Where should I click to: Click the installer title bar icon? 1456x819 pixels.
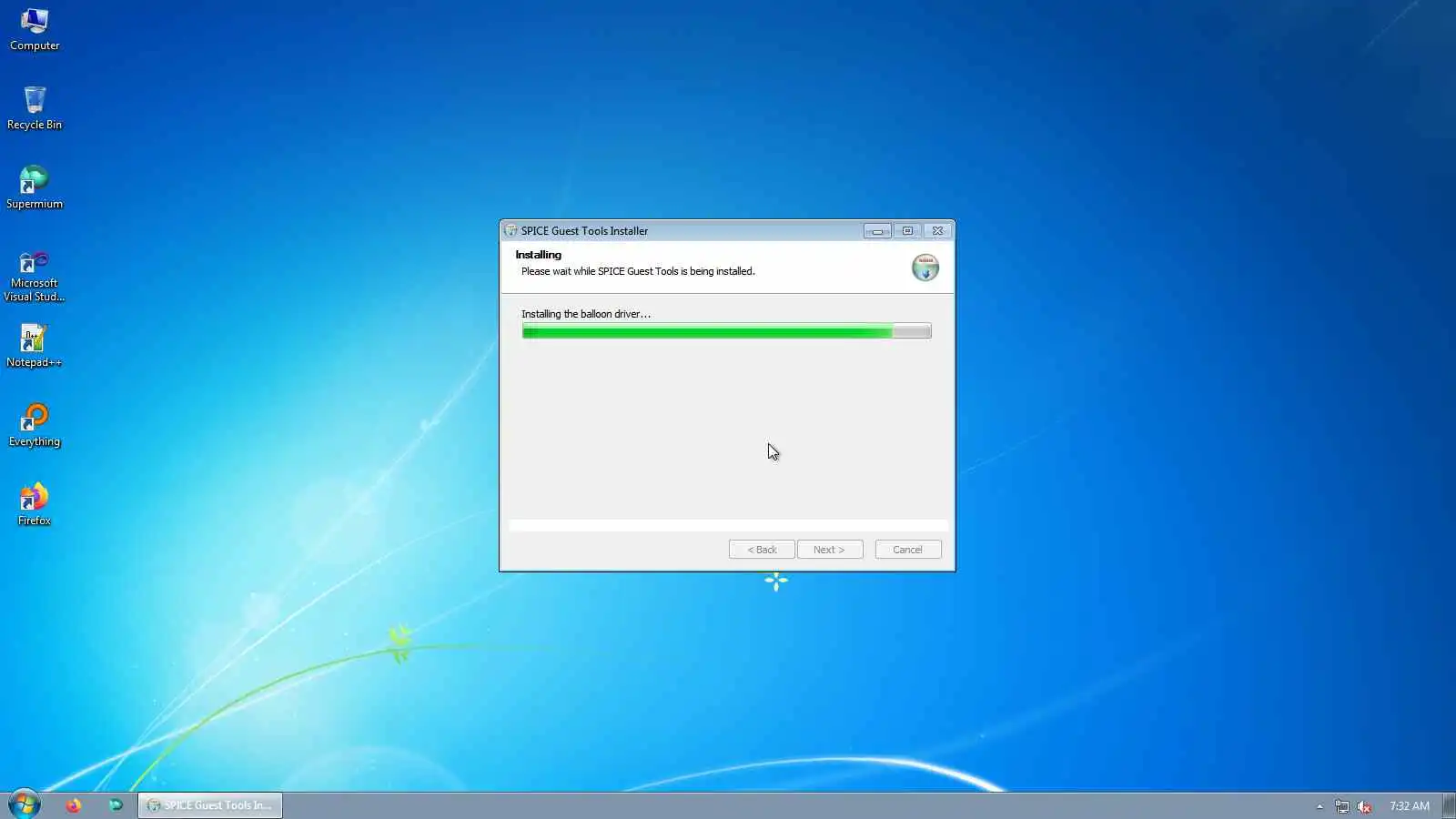pyautogui.click(x=511, y=231)
